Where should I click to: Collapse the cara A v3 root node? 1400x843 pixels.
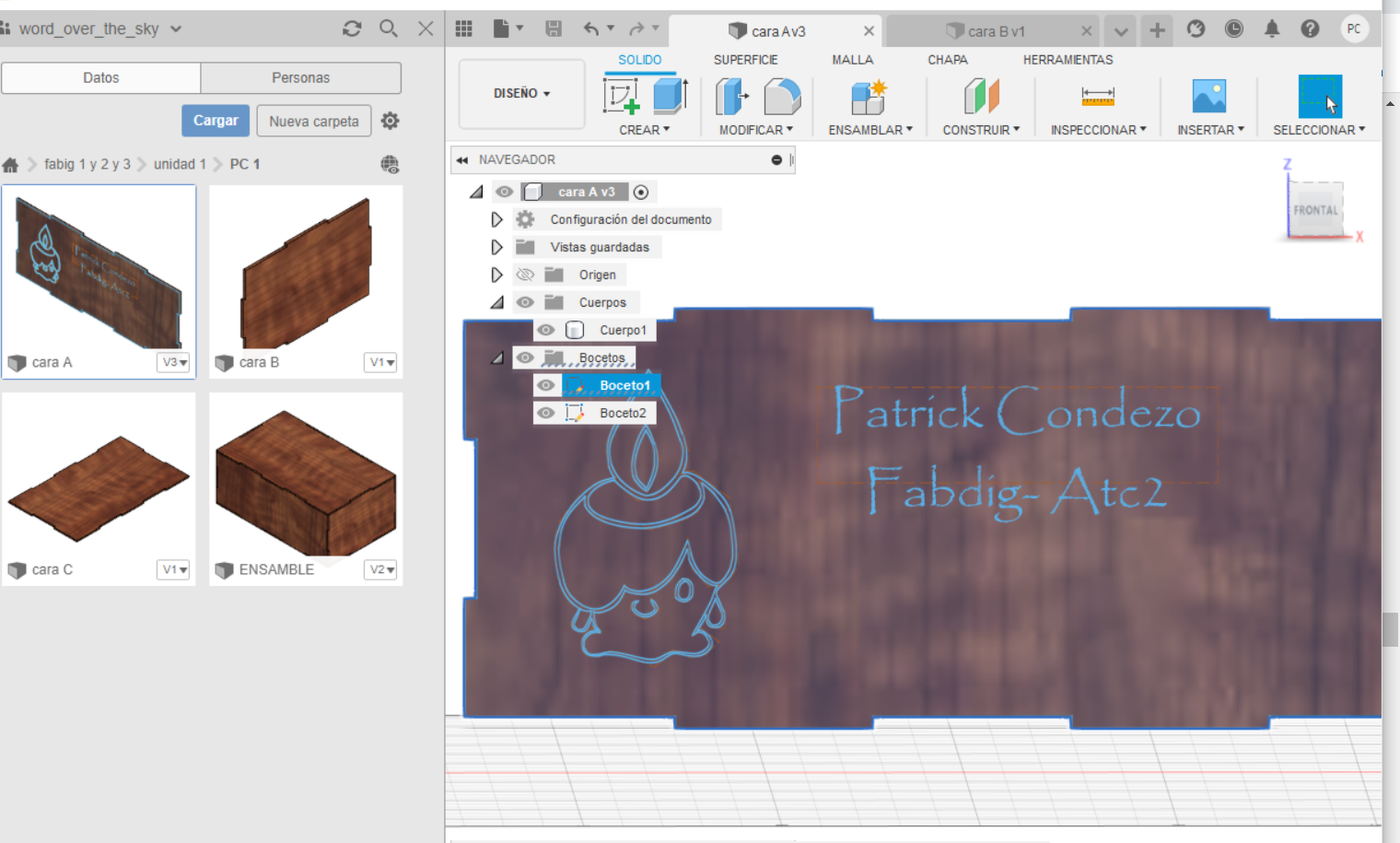click(x=476, y=192)
